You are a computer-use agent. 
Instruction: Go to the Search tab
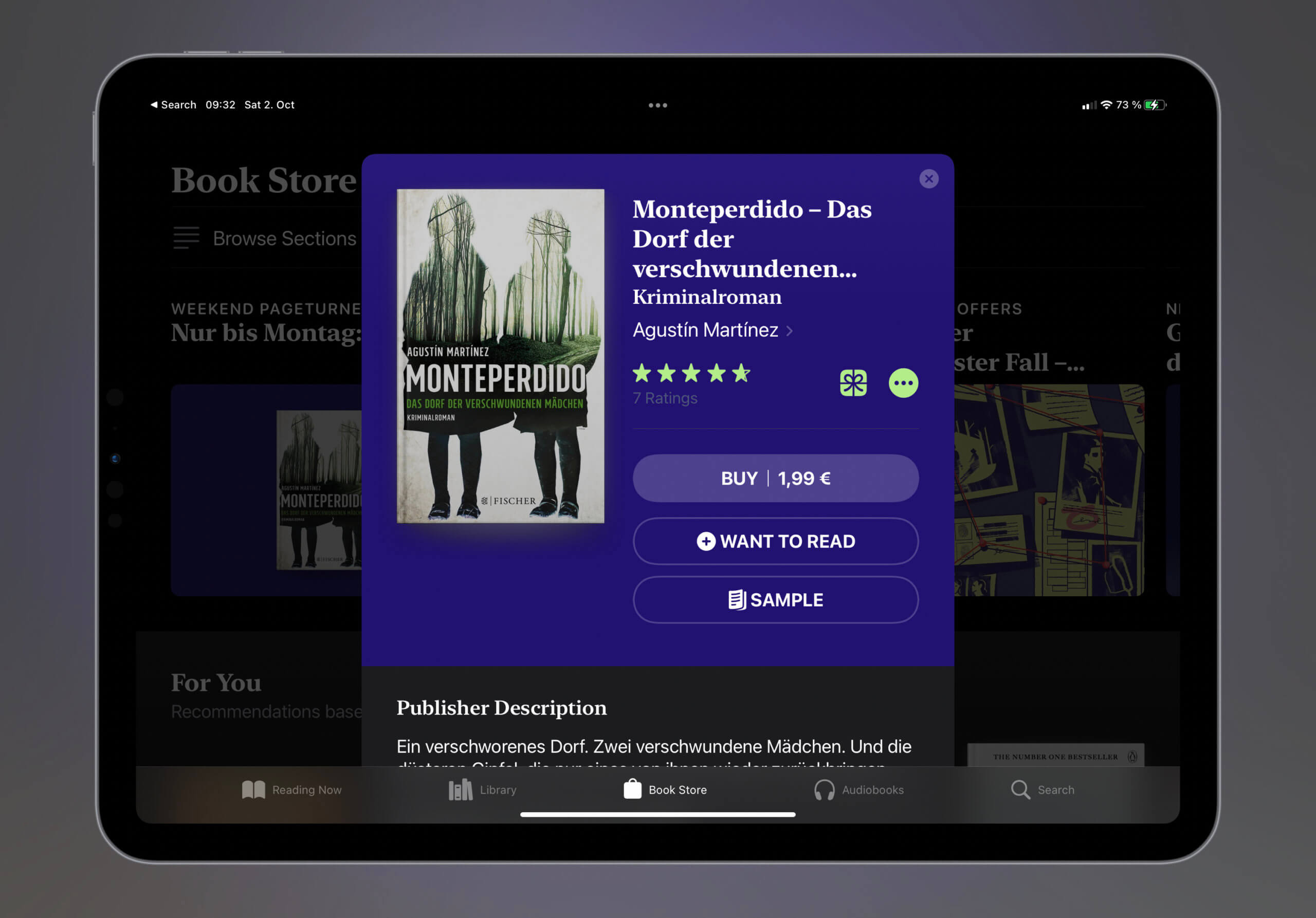point(1042,790)
